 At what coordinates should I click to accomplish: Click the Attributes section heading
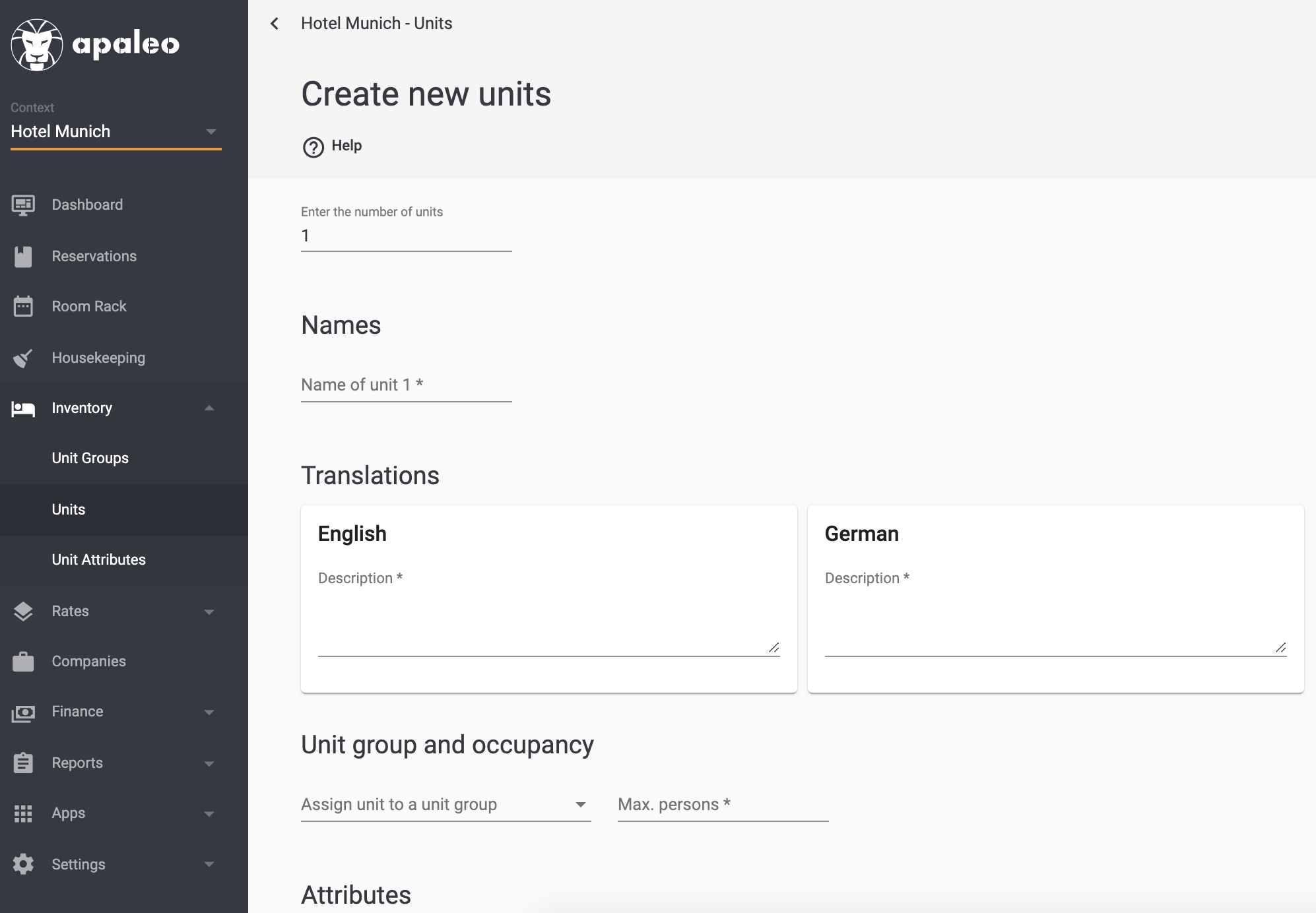pyautogui.click(x=356, y=895)
